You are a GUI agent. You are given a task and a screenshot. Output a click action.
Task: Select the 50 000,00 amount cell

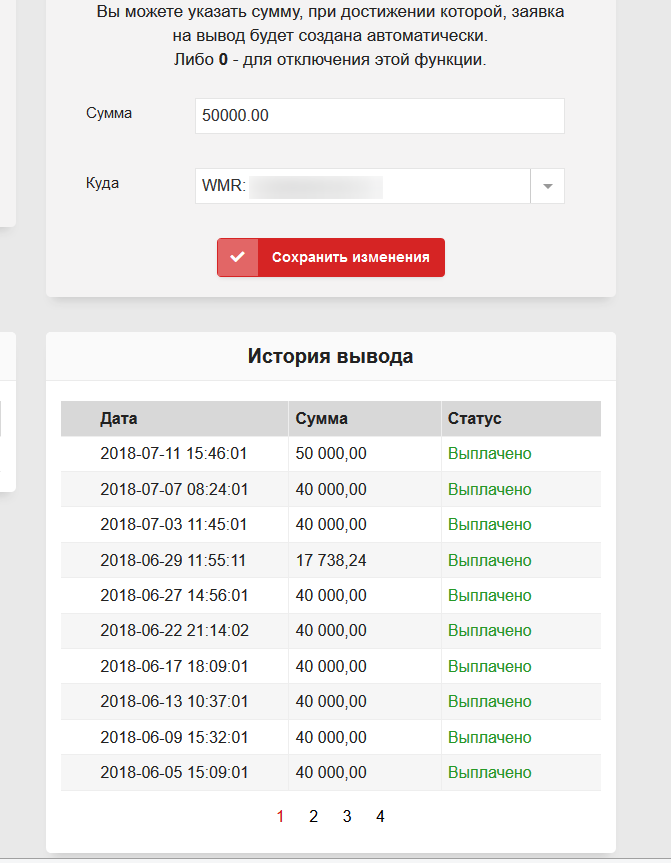(x=331, y=454)
